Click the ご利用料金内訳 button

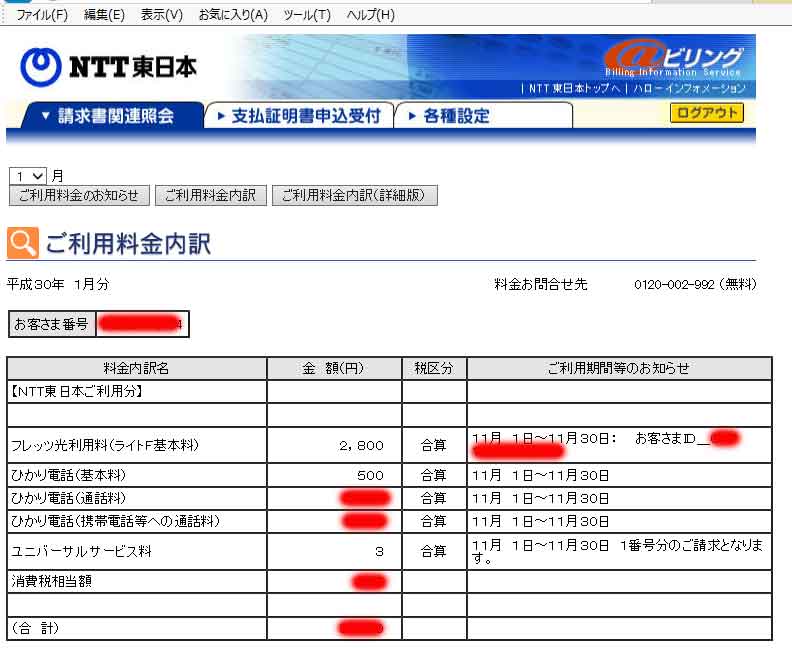click(x=210, y=196)
